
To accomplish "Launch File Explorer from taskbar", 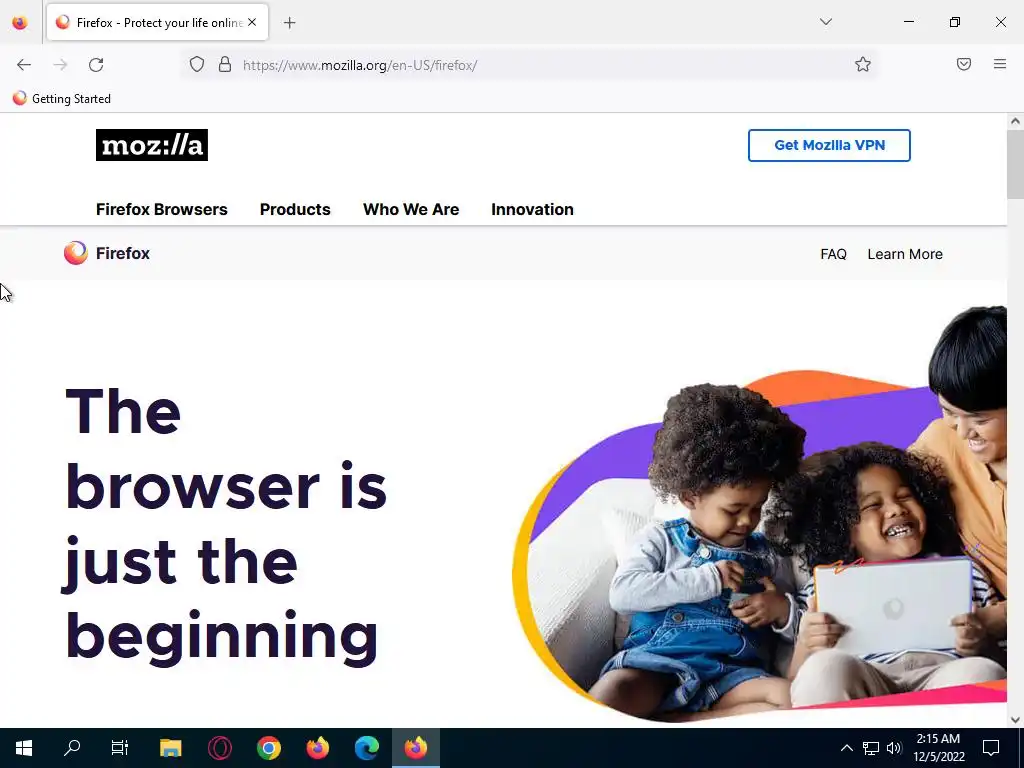I will tap(170, 748).
